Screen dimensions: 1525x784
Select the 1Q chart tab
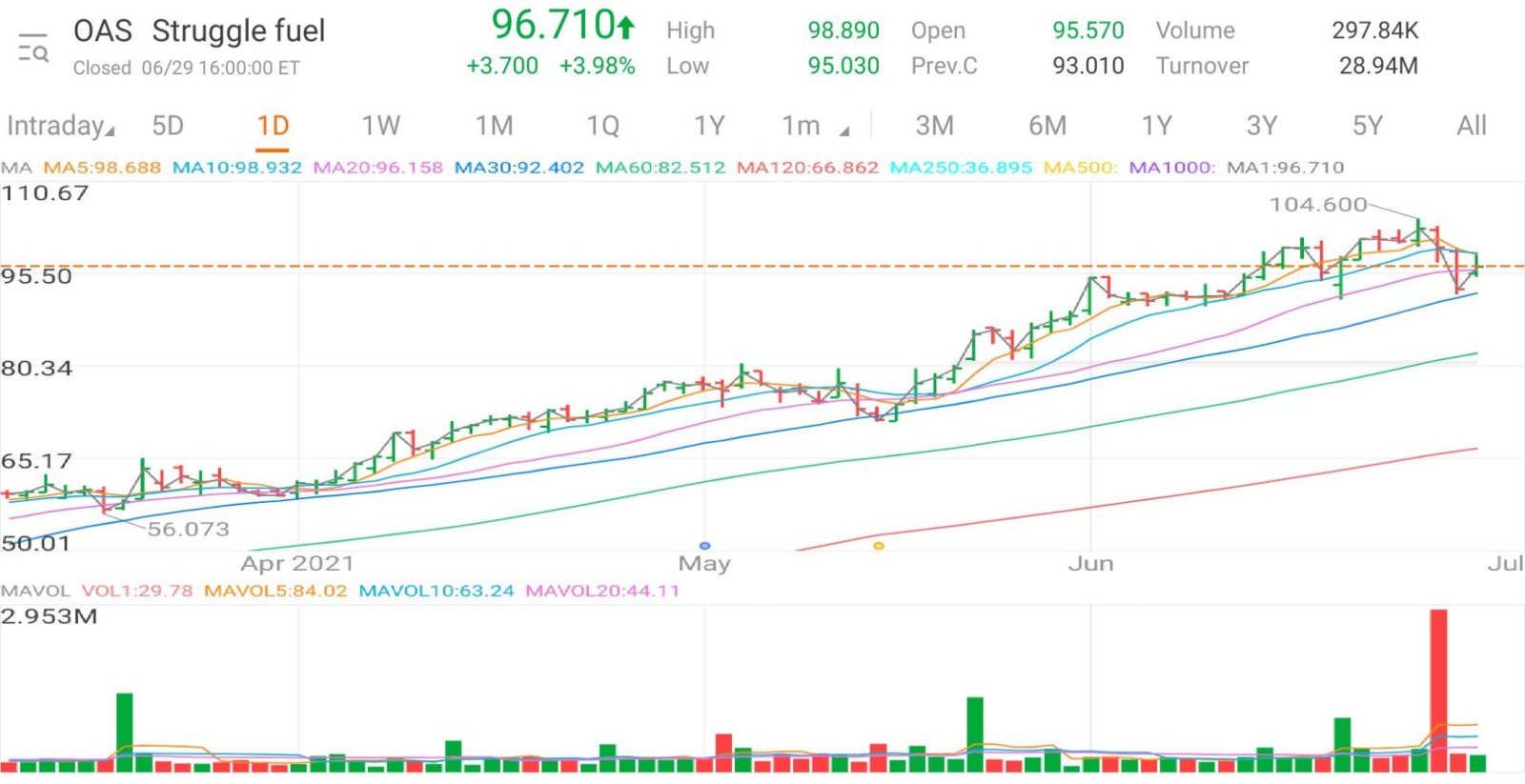[602, 126]
